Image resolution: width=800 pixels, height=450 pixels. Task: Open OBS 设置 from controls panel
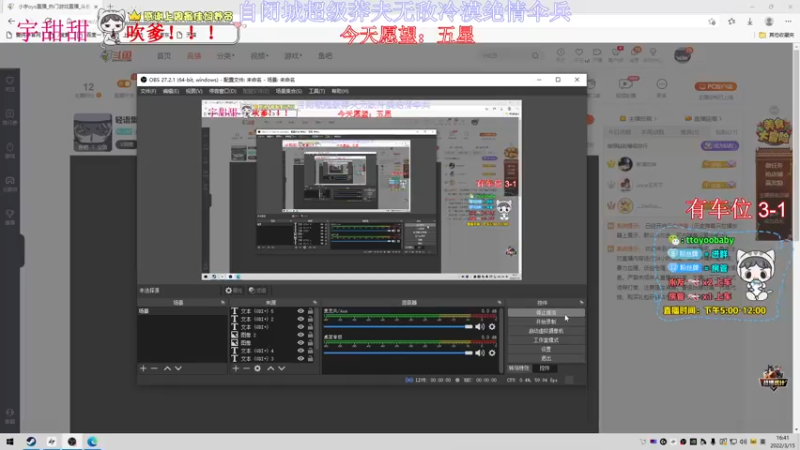(546, 349)
